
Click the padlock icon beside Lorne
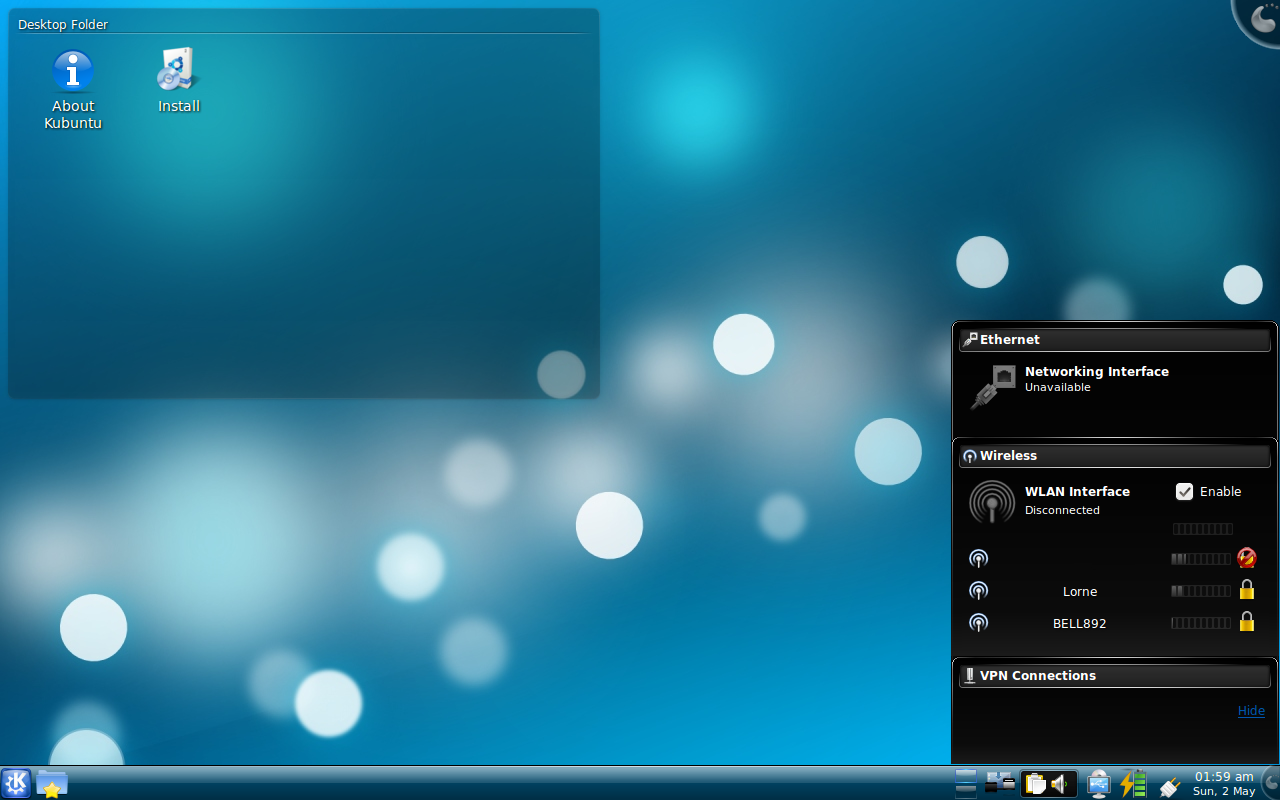[1247, 590]
